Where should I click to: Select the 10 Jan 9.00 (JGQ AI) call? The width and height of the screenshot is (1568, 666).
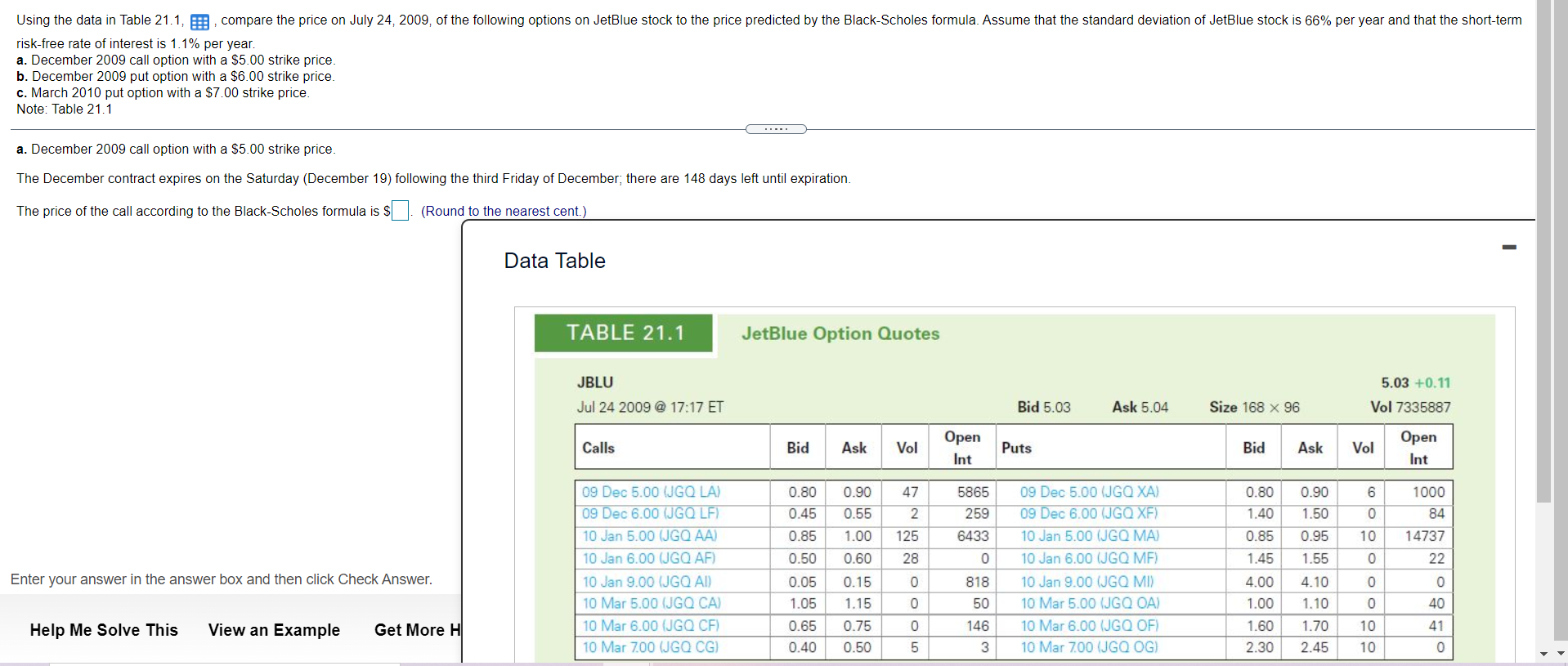[x=647, y=582]
